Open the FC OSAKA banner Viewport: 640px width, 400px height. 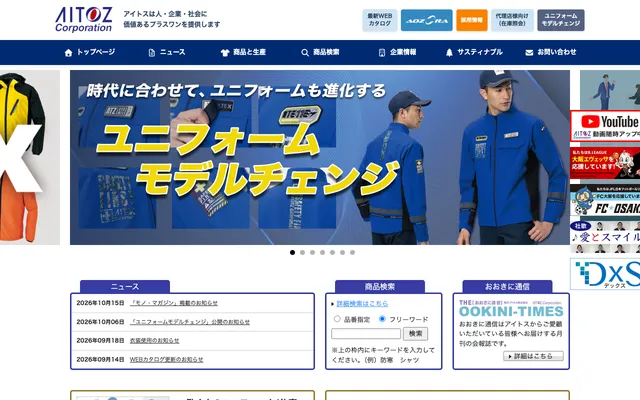[x=605, y=200]
